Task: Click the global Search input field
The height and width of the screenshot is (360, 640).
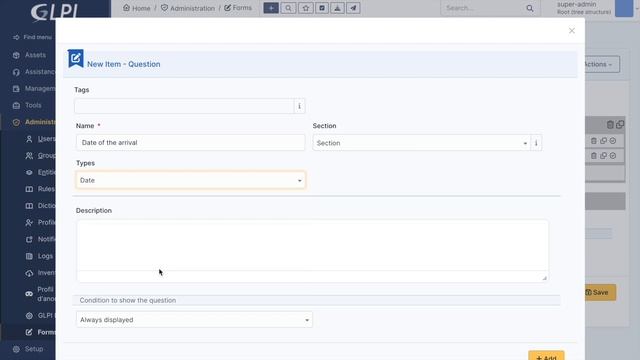Action: (x=483, y=8)
